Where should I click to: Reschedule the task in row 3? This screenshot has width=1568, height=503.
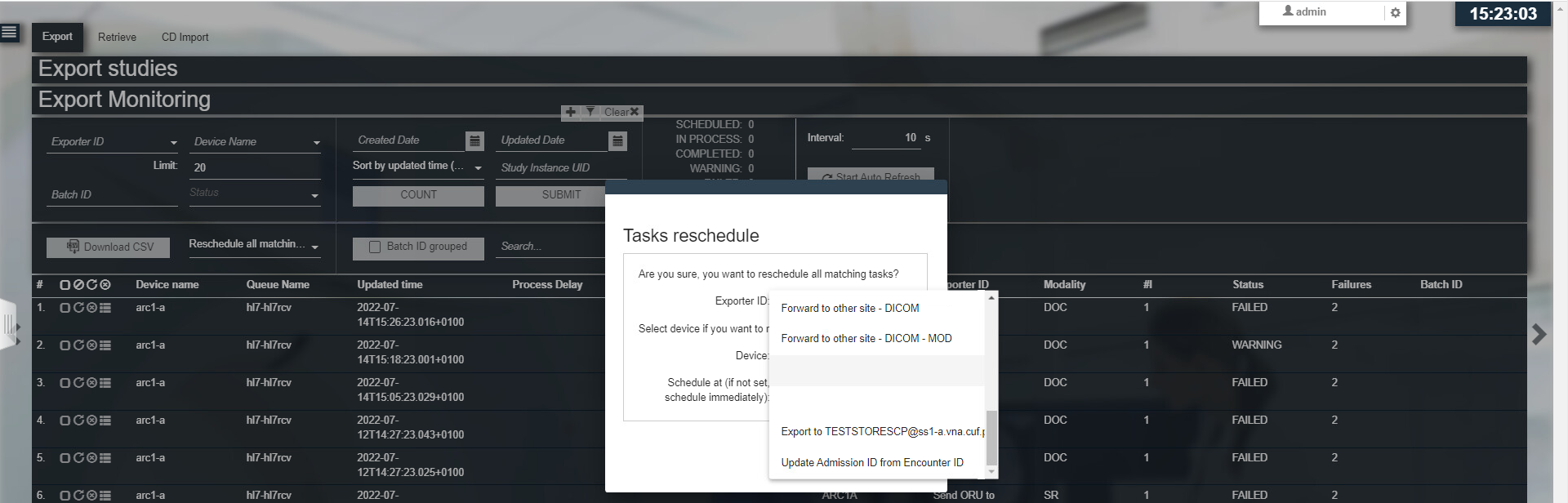click(x=78, y=383)
